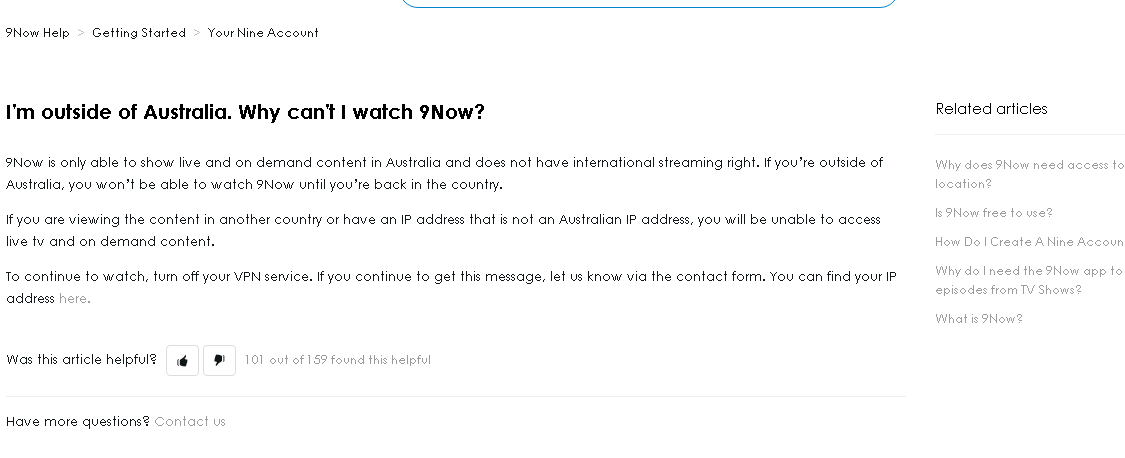Click the 'Was this article helpful?' label
1125x458 pixels.
click(81, 360)
